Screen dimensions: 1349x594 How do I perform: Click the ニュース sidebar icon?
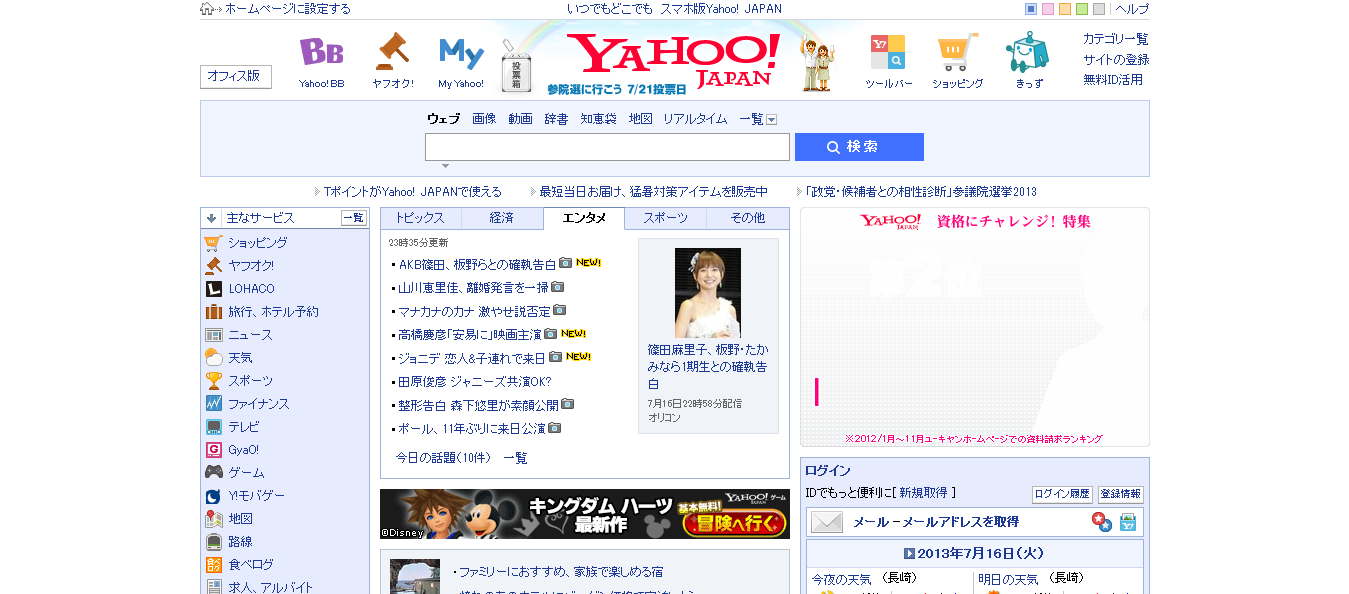click(213, 335)
